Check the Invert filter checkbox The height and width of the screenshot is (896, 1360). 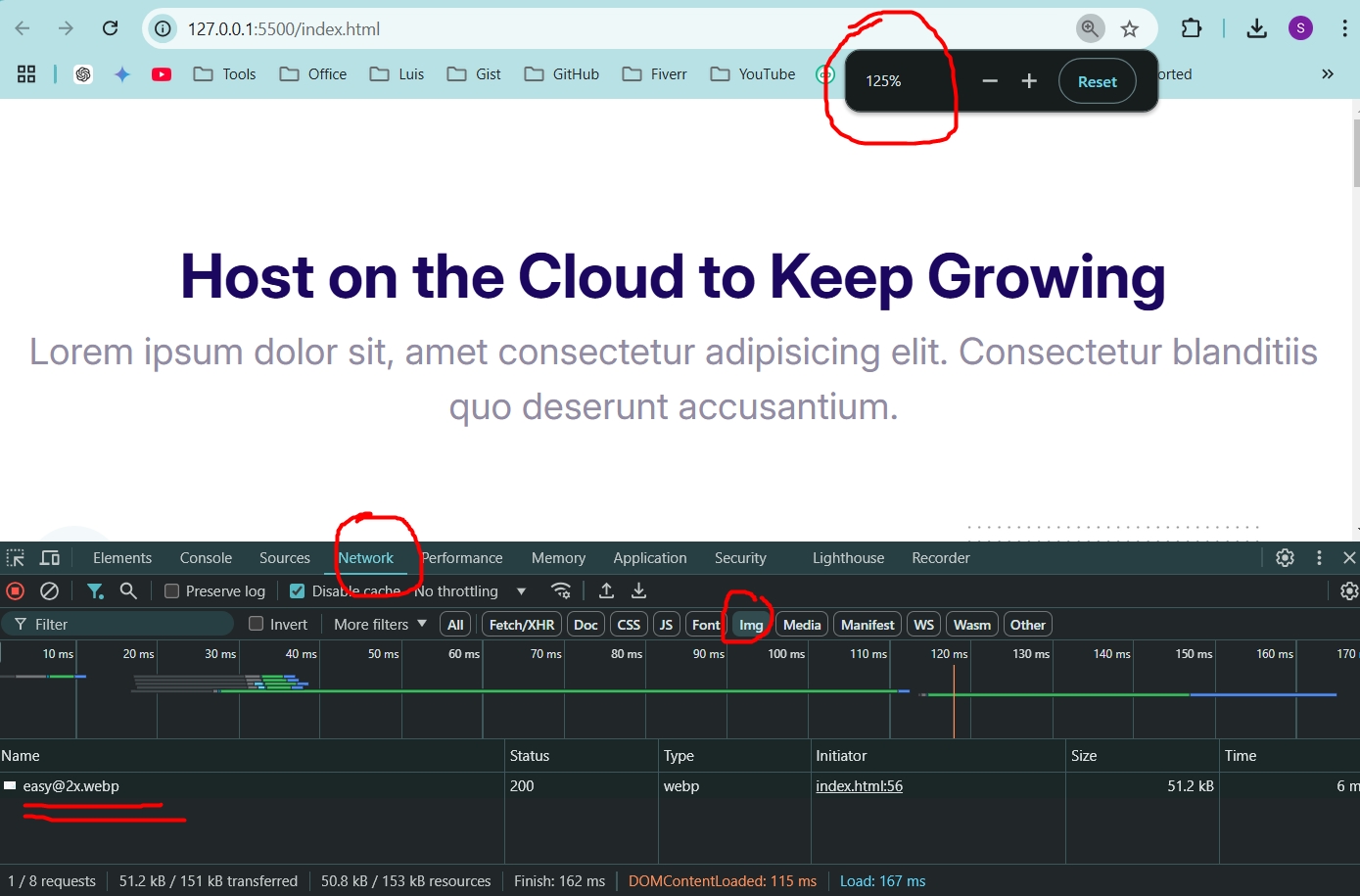[x=257, y=624]
